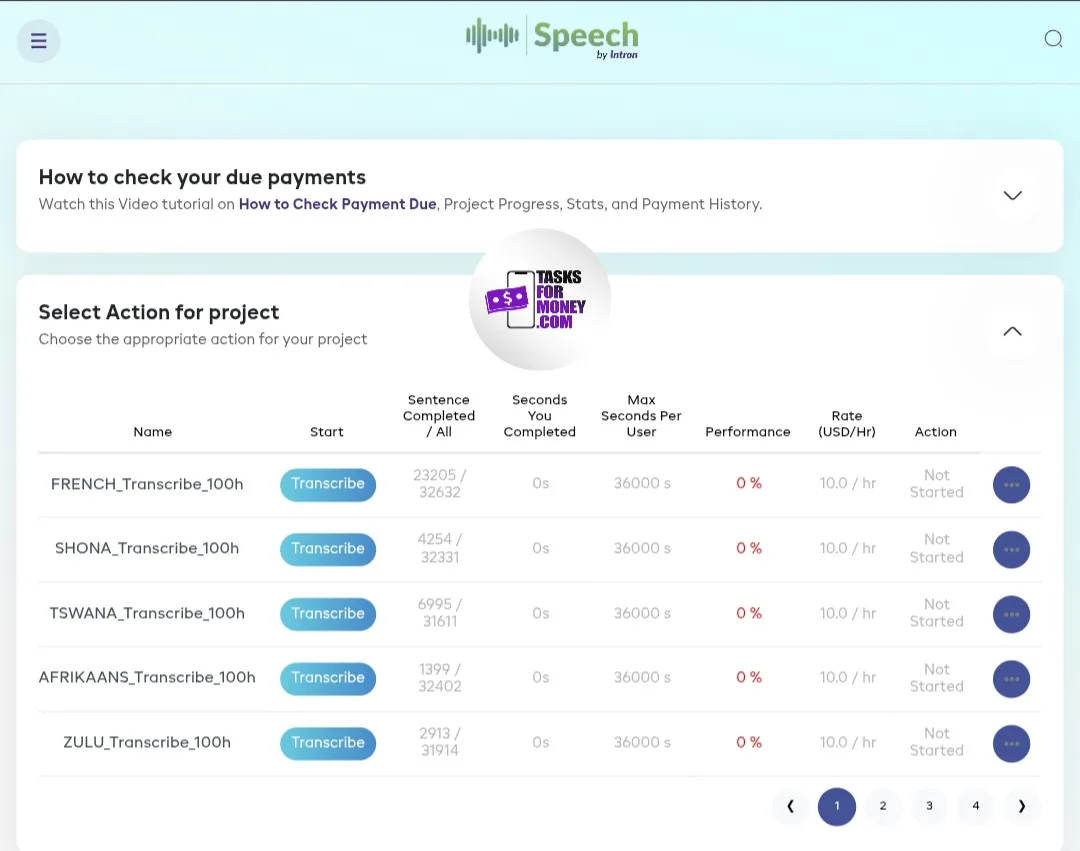Viewport: 1080px width, 851px height.
Task: Collapse the Select Action for project panel
Action: [1012, 331]
